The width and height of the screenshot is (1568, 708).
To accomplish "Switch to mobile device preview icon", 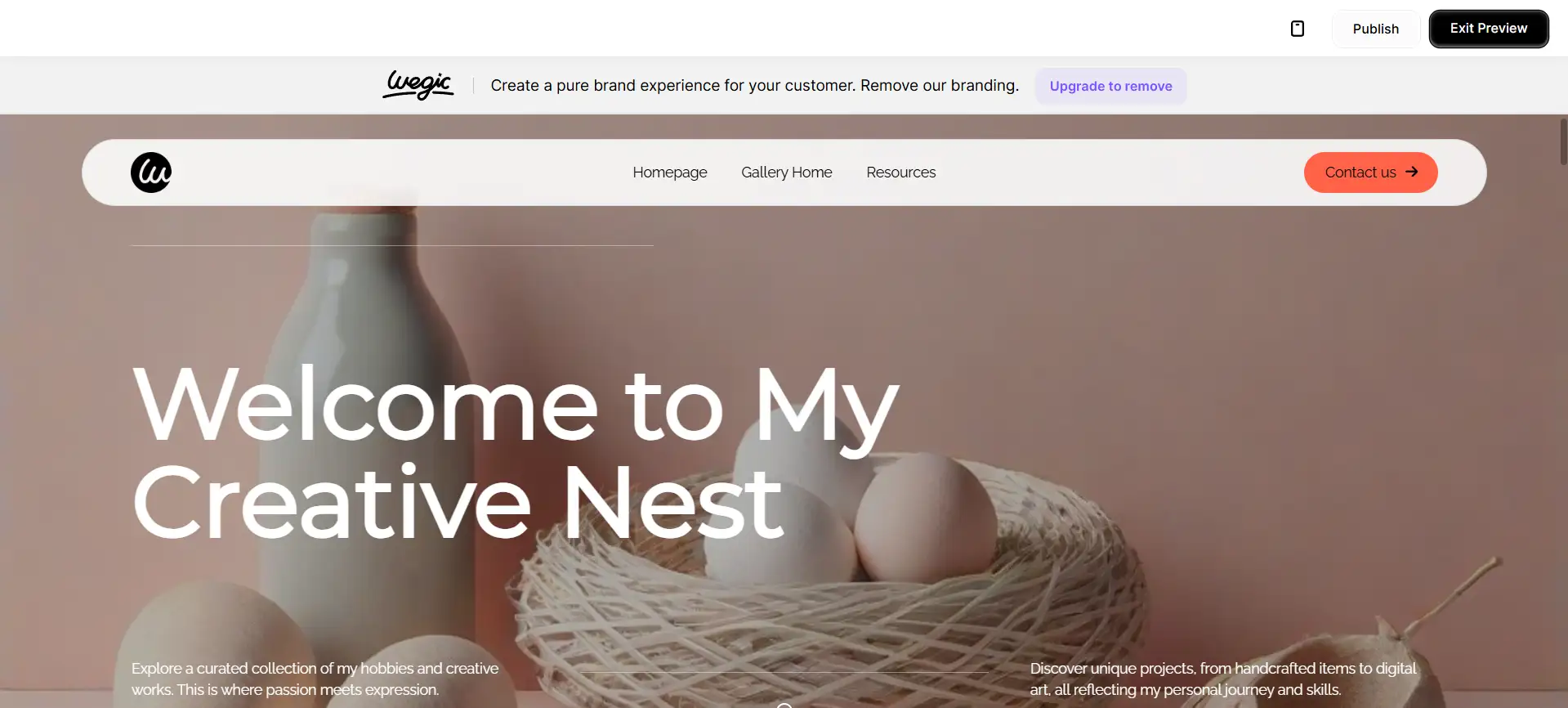I will 1297,29.
